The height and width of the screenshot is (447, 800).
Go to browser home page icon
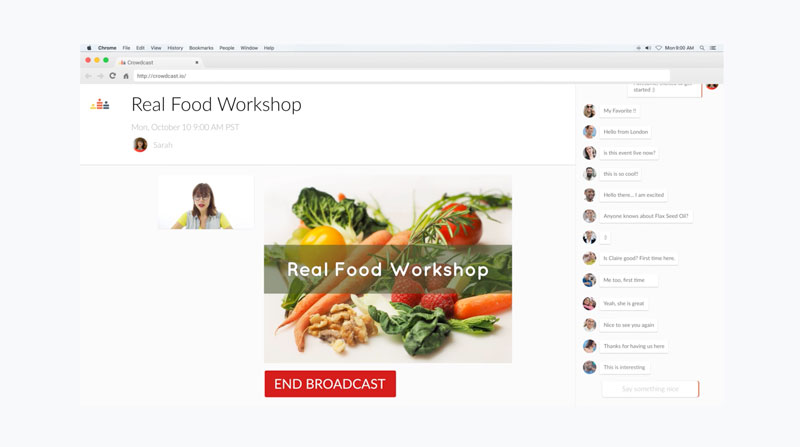pos(126,76)
